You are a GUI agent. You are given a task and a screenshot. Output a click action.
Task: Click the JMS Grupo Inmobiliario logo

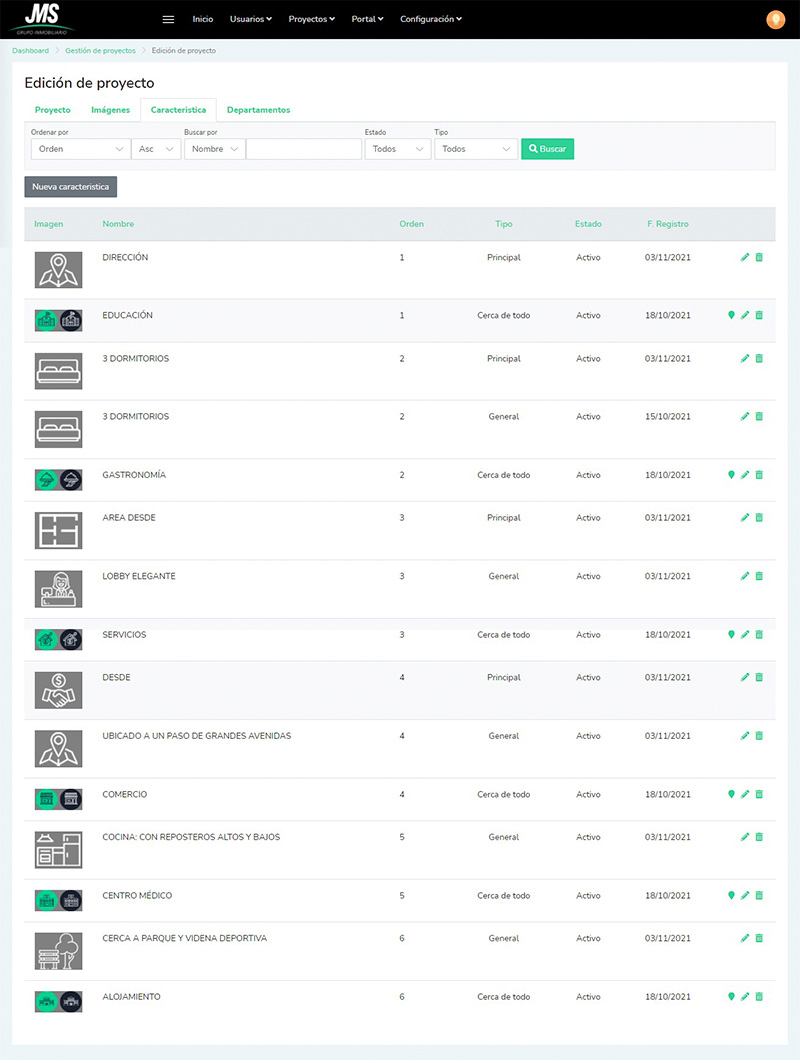[x=42, y=19]
